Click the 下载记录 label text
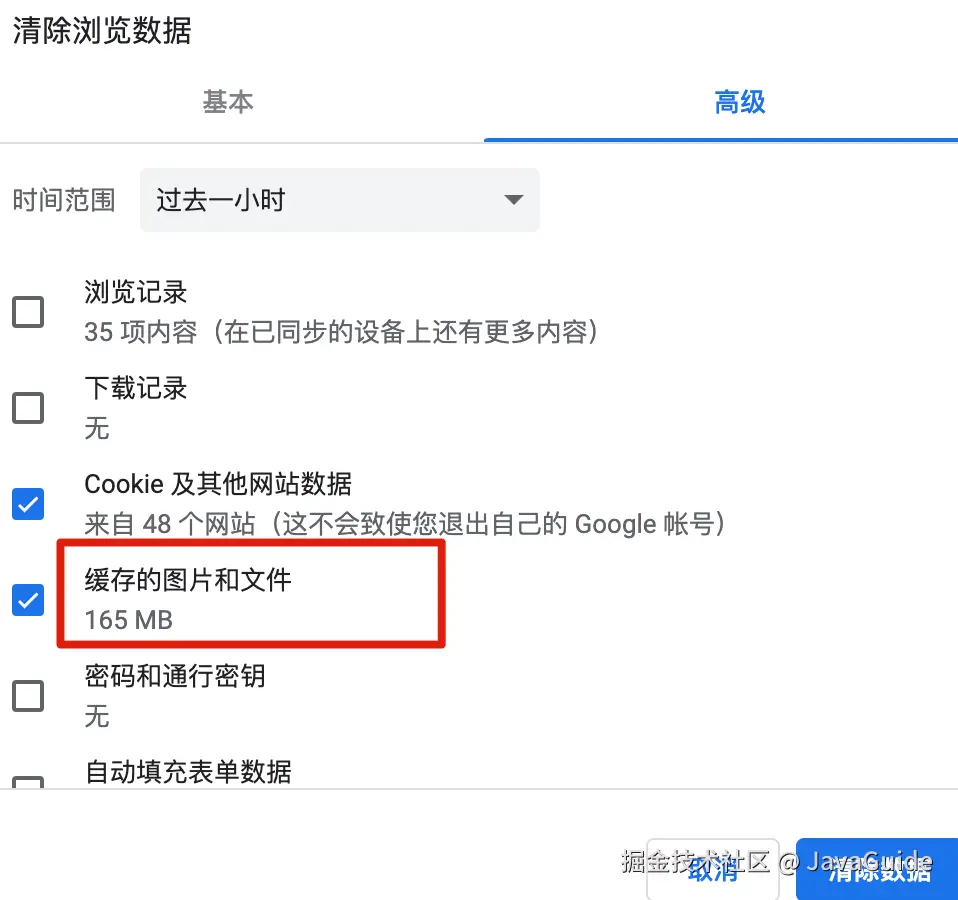The width and height of the screenshot is (958, 900). (136, 388)
